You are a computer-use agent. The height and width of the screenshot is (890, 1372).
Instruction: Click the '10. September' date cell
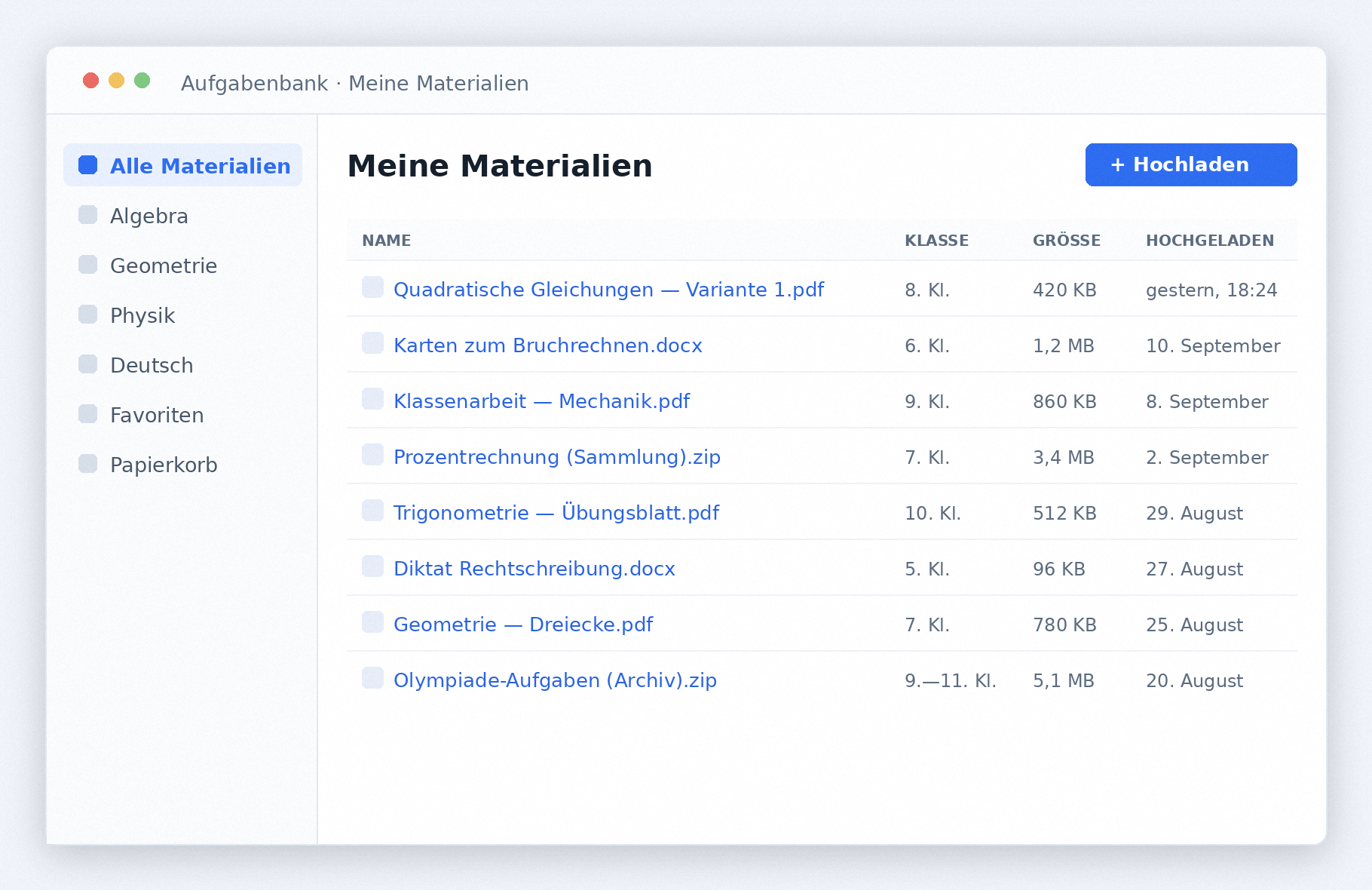(1213, 346)
